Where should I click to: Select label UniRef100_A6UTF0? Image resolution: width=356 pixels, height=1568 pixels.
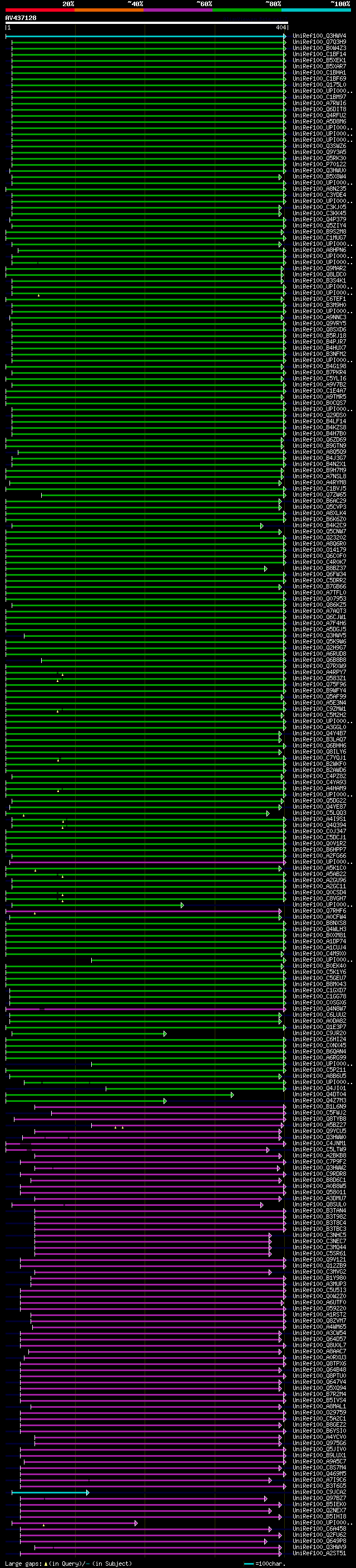tap(319, 1303)
